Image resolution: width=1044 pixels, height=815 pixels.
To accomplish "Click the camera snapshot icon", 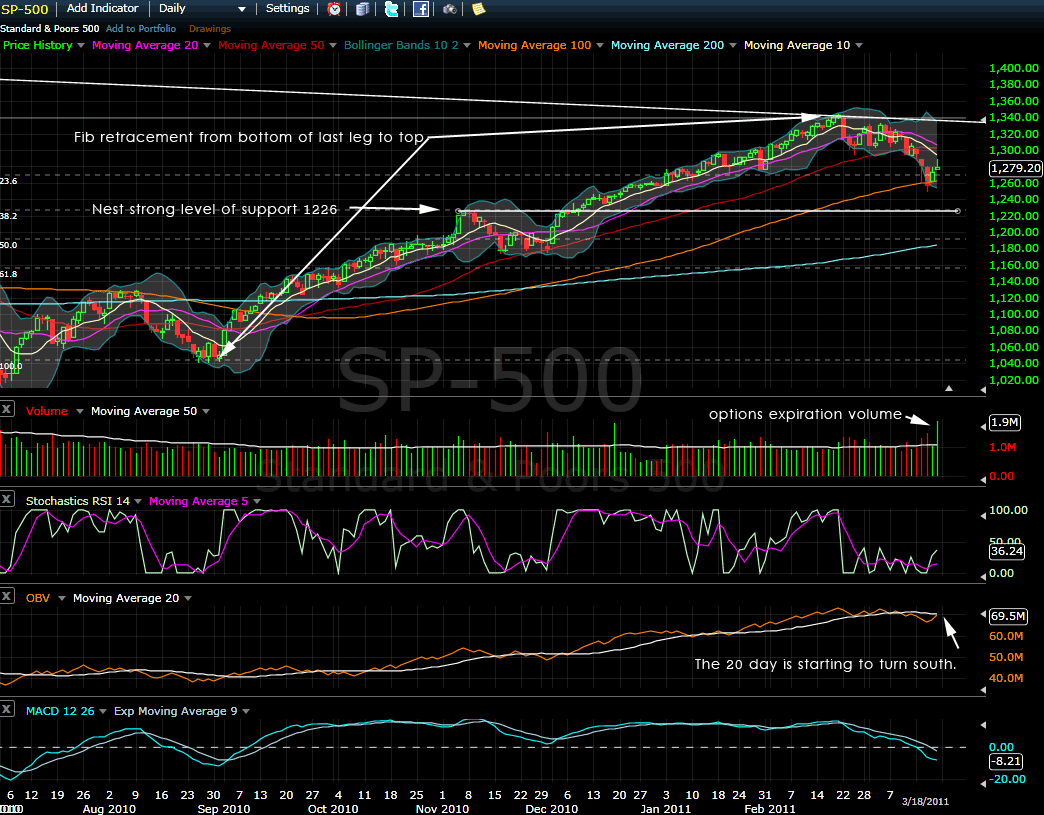I will [x=450, y=9].
